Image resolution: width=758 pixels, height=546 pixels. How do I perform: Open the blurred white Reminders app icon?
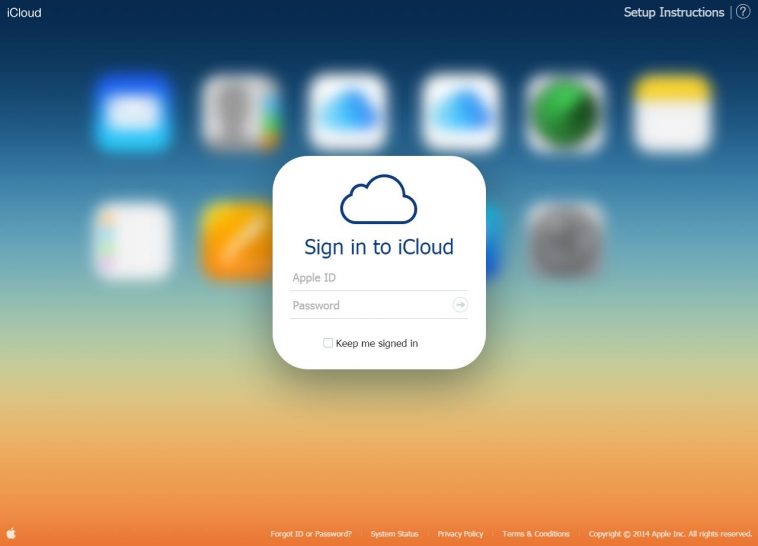tap(133, 240)
